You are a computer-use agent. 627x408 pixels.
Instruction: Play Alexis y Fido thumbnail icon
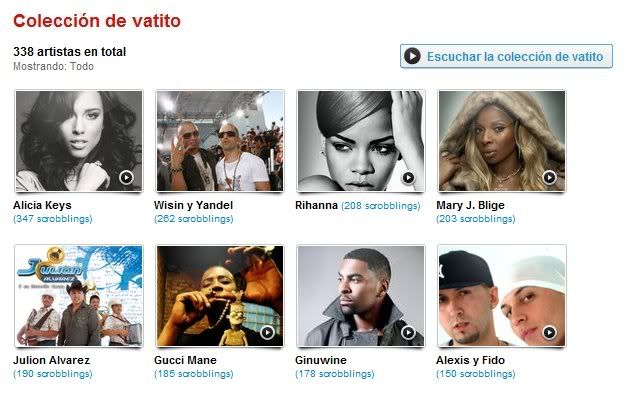point(549,332)
